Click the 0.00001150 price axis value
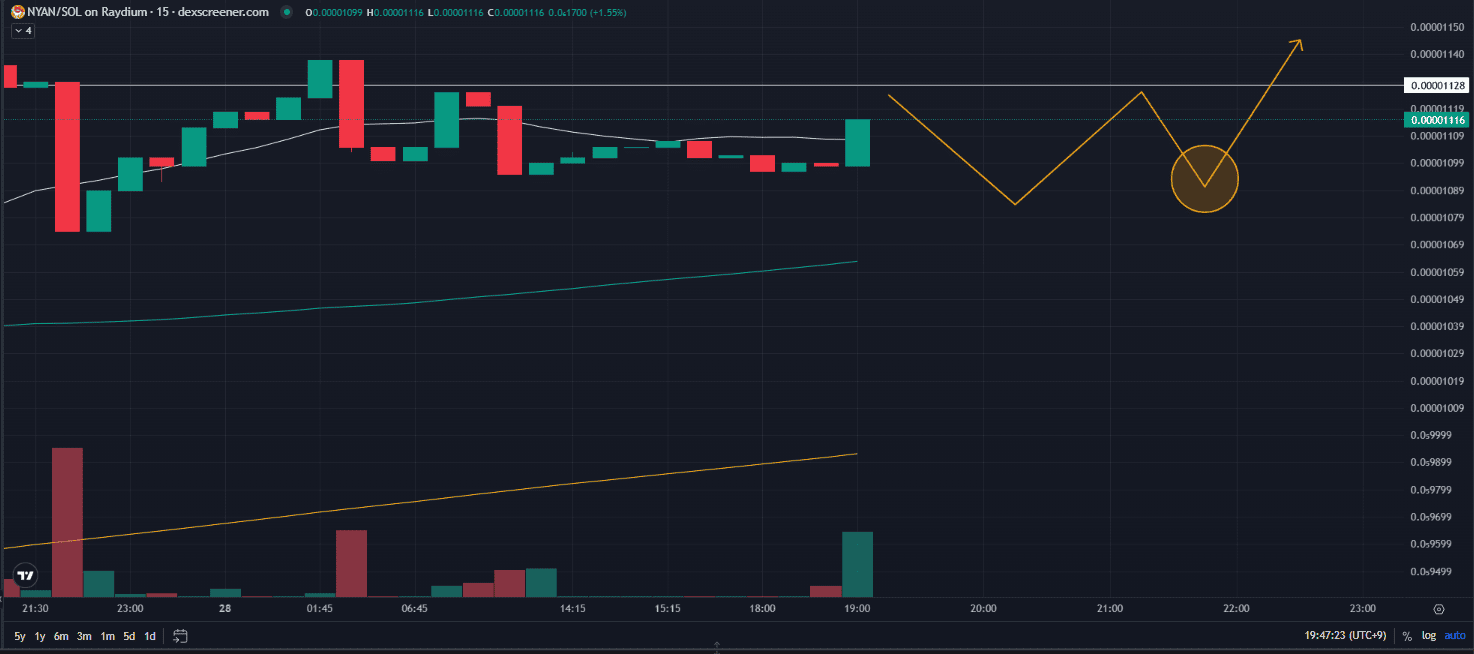Screen dimensions: 1474x654 click(x=1437, y=27)
